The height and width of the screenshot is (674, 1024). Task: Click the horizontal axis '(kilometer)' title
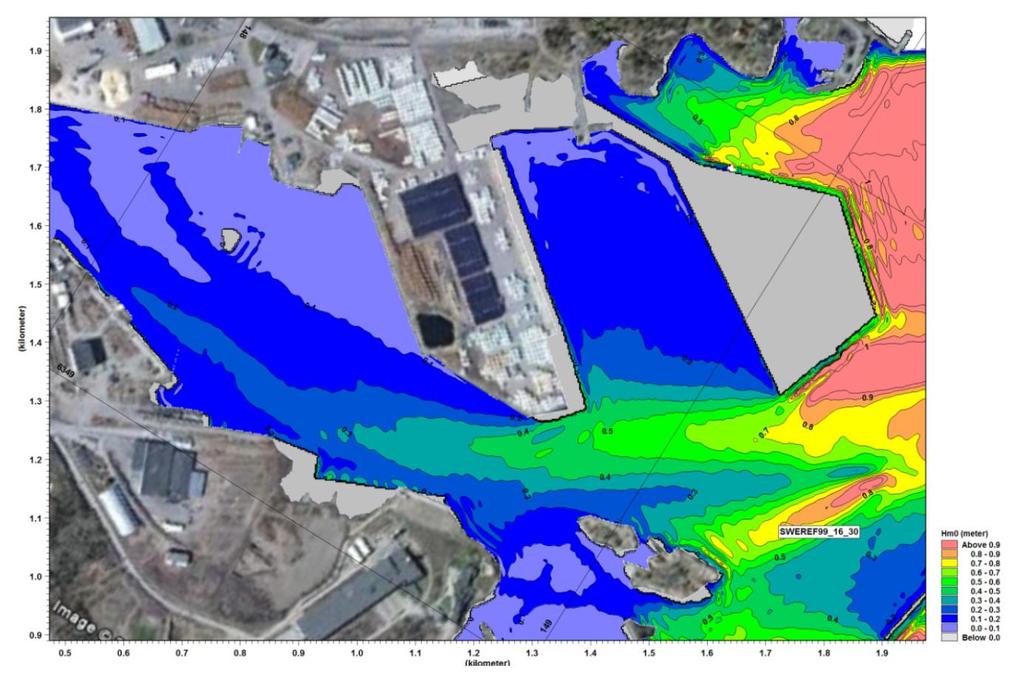[x=487, y=663]
